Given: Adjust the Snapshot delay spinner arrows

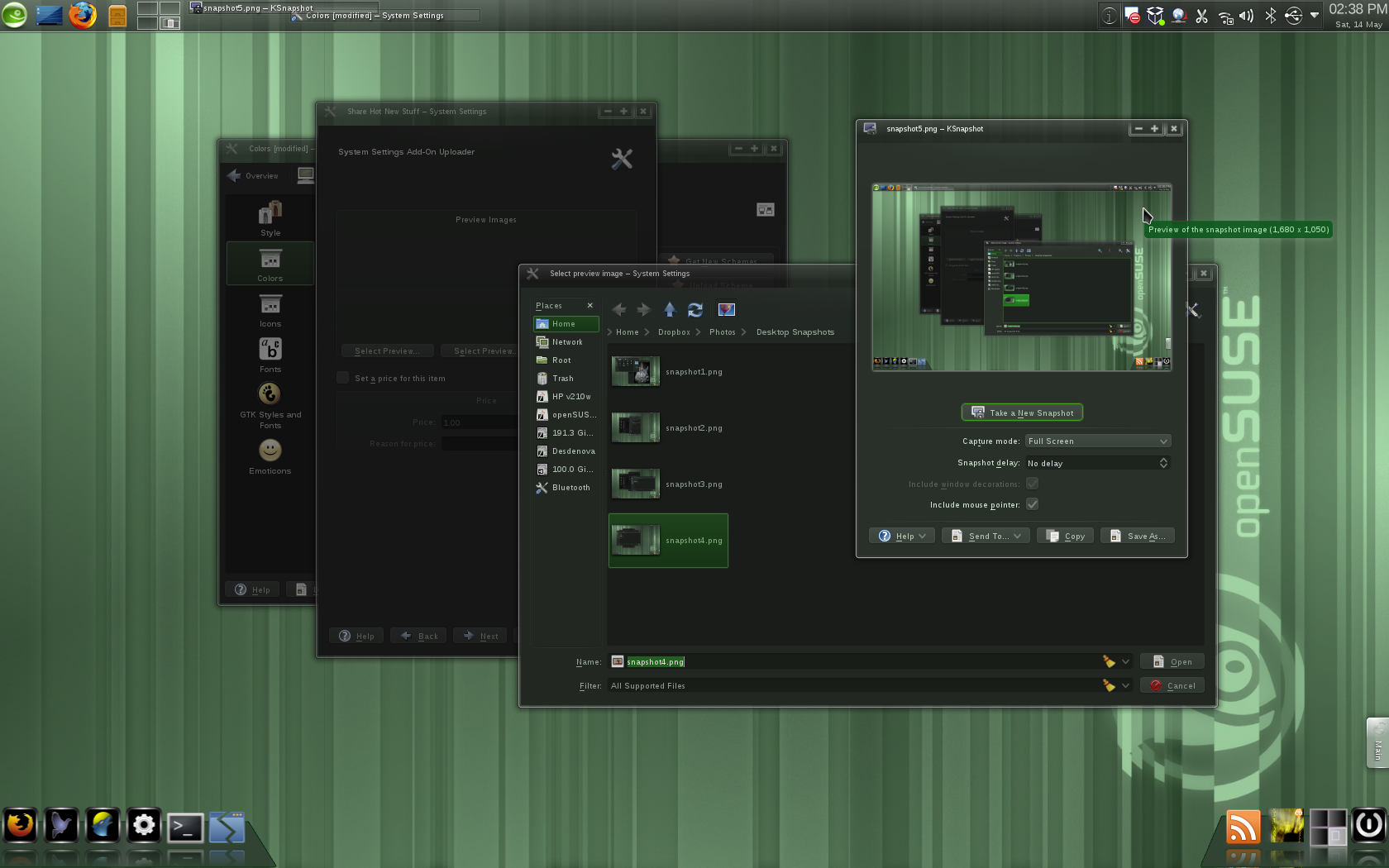Looking at the screenshot, I should (x=1163, y=463).
